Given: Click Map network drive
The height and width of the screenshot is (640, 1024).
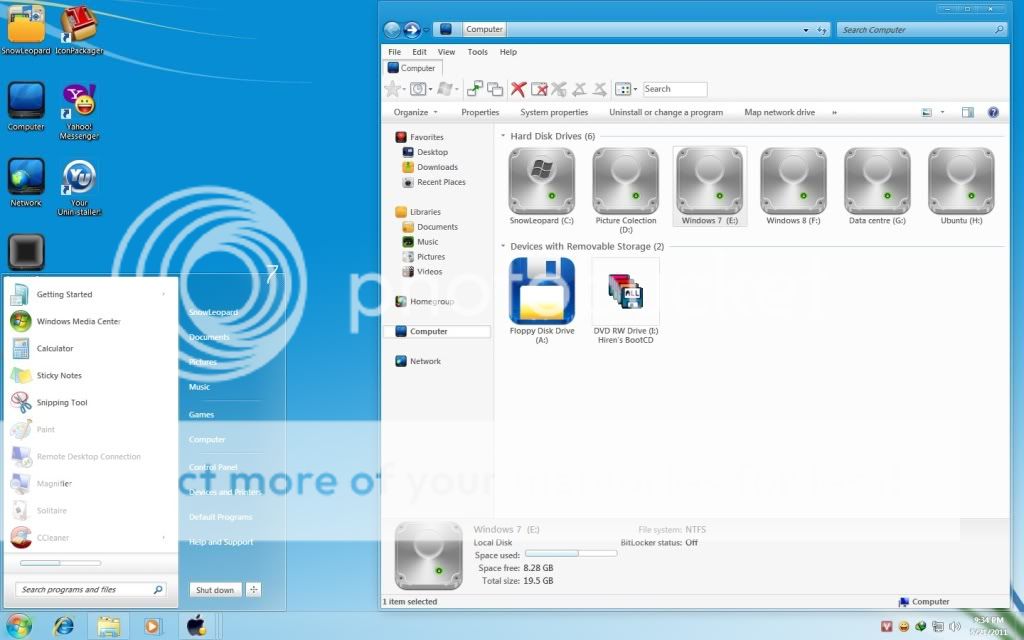Looking at the screenshot, I should [x=780, y=112].
